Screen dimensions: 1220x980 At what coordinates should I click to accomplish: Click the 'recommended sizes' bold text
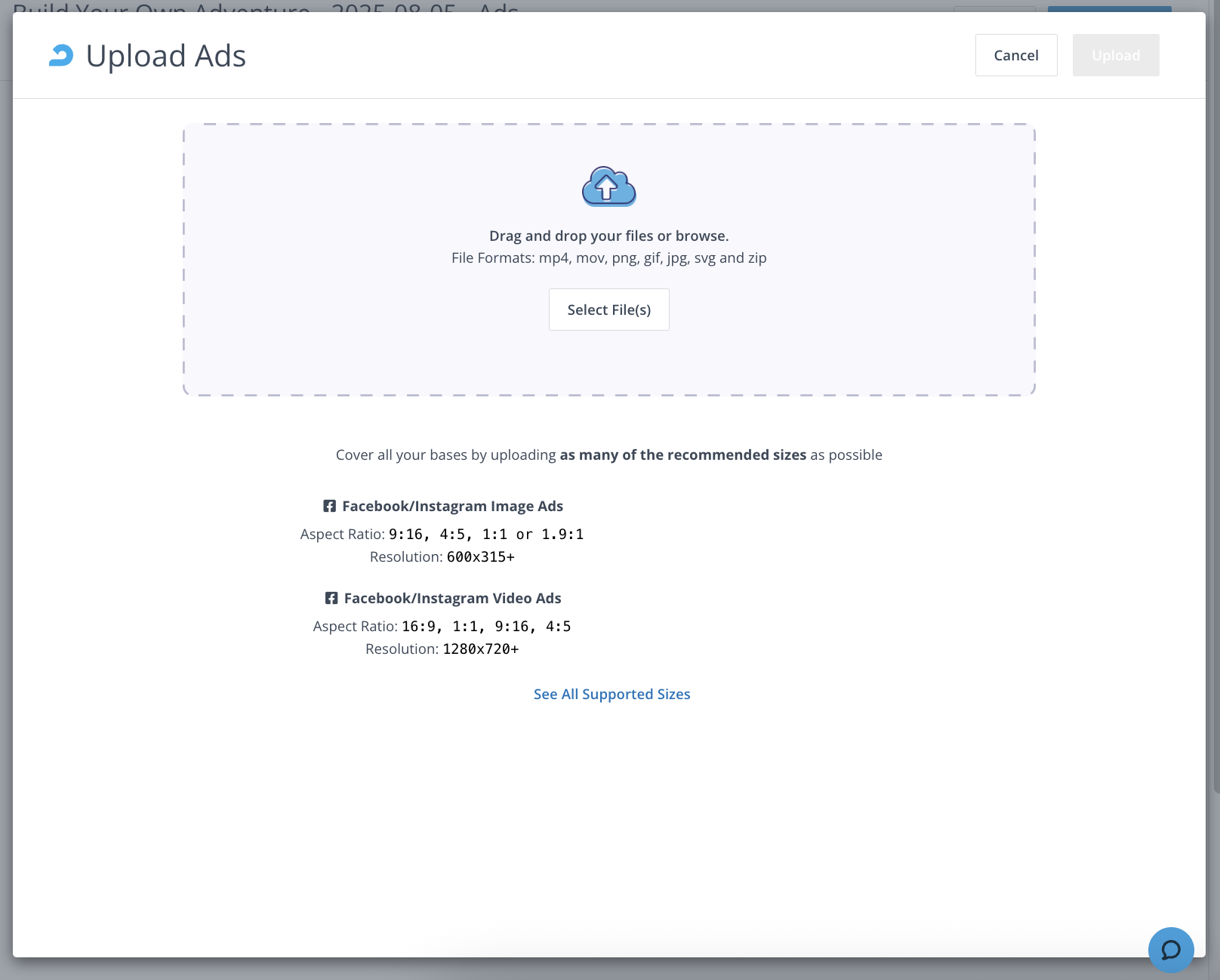682,455
